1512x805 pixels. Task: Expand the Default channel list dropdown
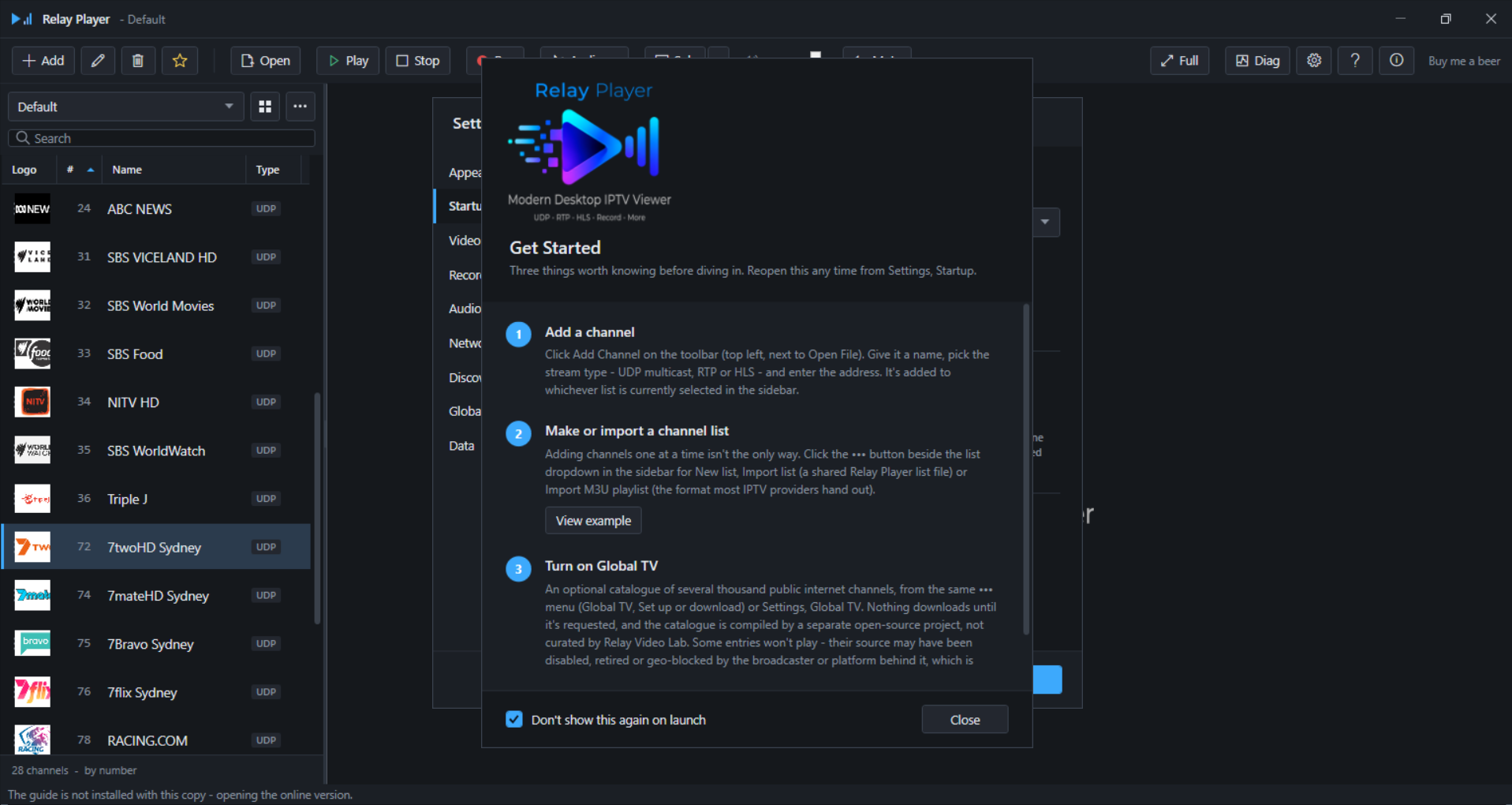tap(125, 107)
